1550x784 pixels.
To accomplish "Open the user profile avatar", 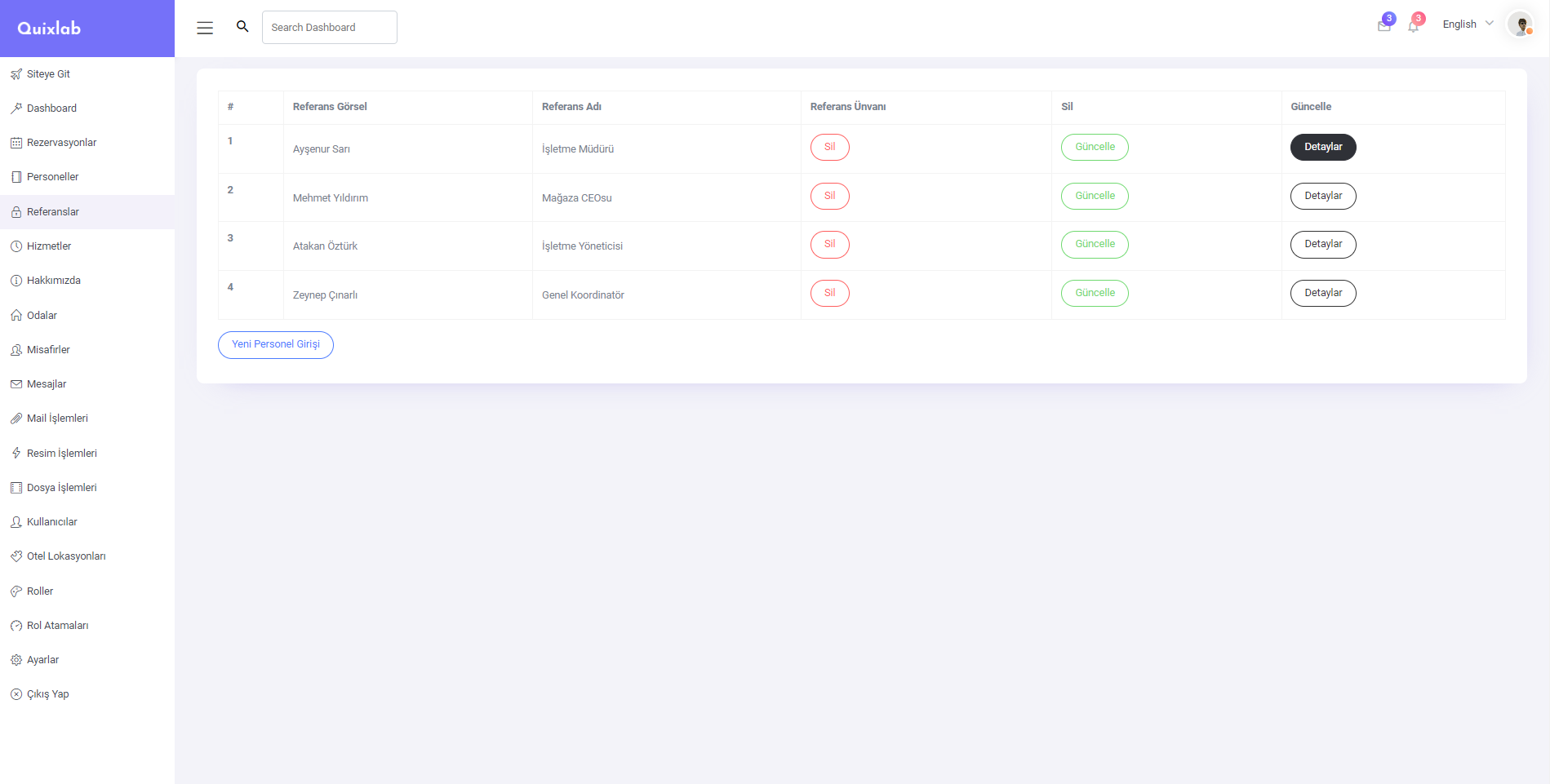I will point(1521,24).
